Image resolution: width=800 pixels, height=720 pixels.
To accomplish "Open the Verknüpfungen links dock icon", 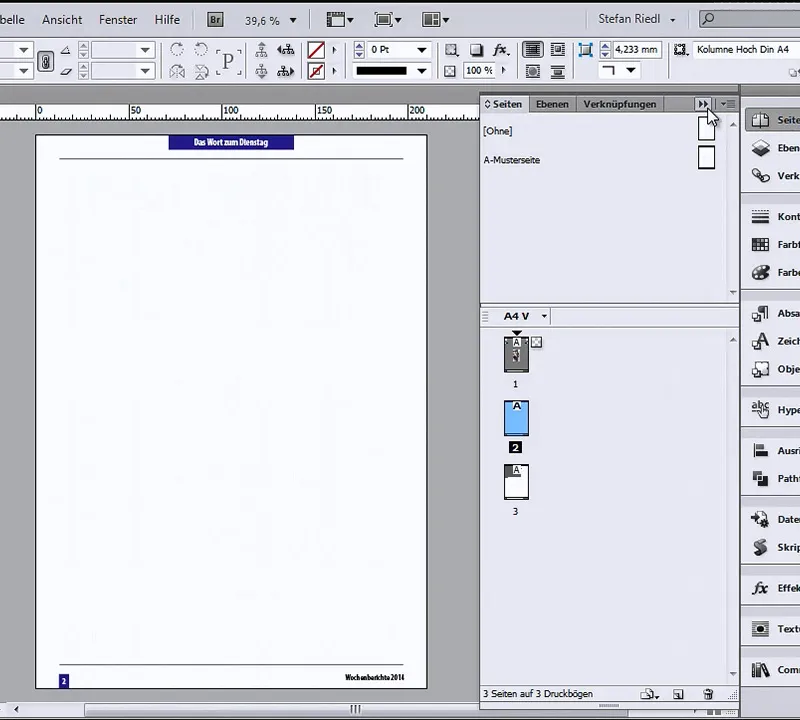I will 761,176.
